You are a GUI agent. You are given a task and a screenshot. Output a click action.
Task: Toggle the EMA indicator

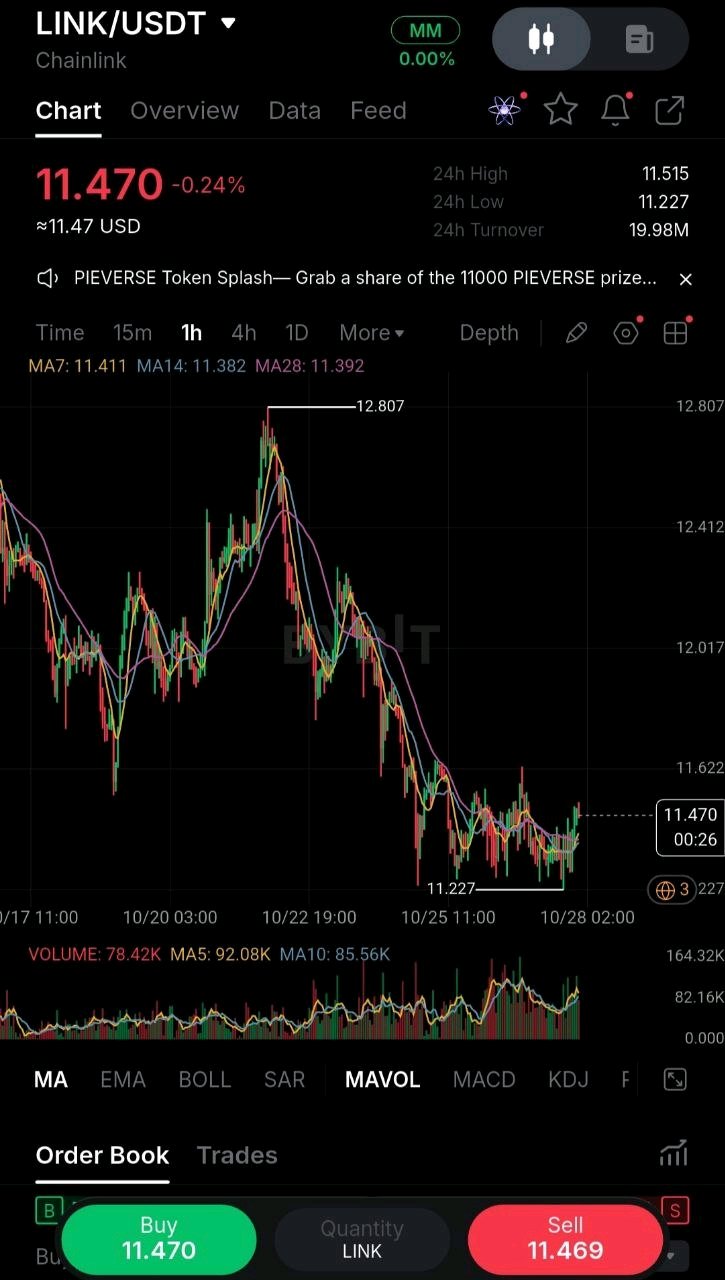click(123, 1080)
